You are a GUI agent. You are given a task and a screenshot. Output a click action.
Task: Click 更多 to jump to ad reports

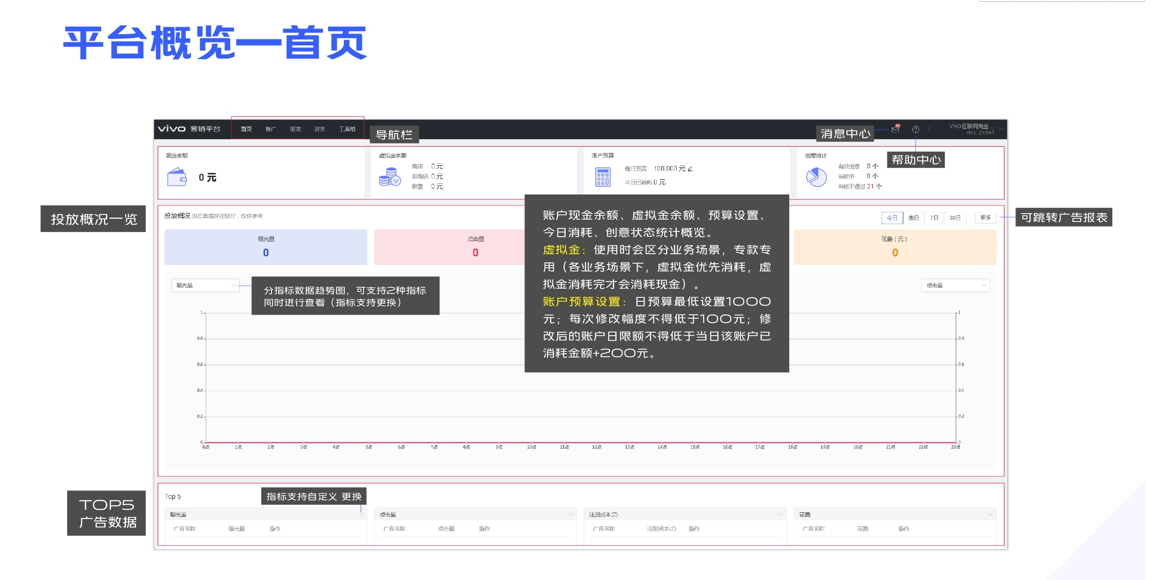pos(984,217)
